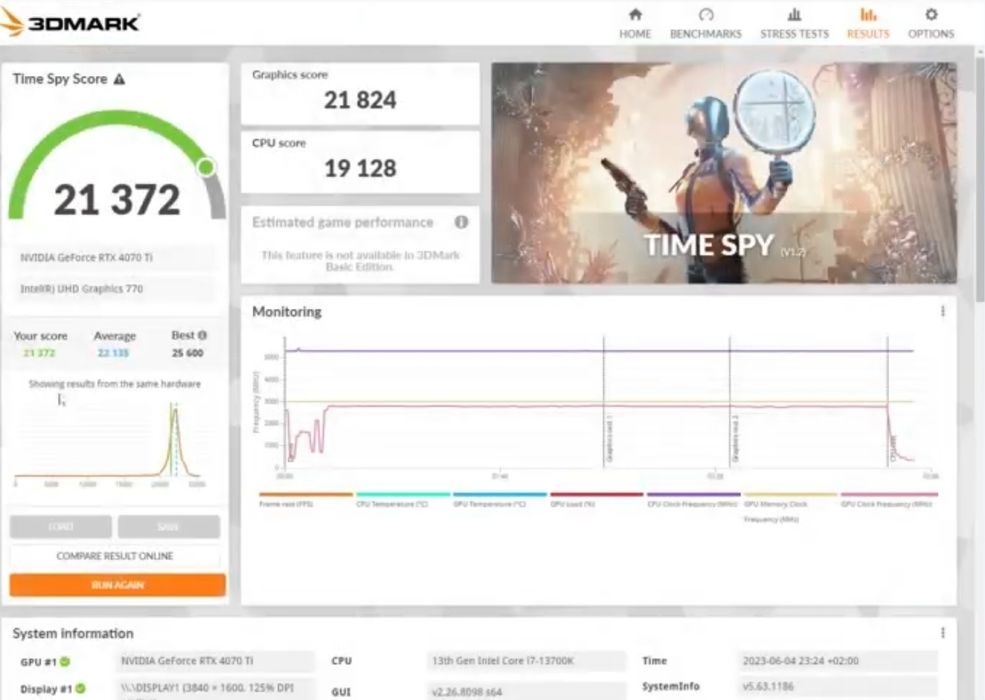The height and width of the screenshot is (700, 985).
Task: Click the 3DMark logo
Action: pyautogui.click(x=70, y=23)
